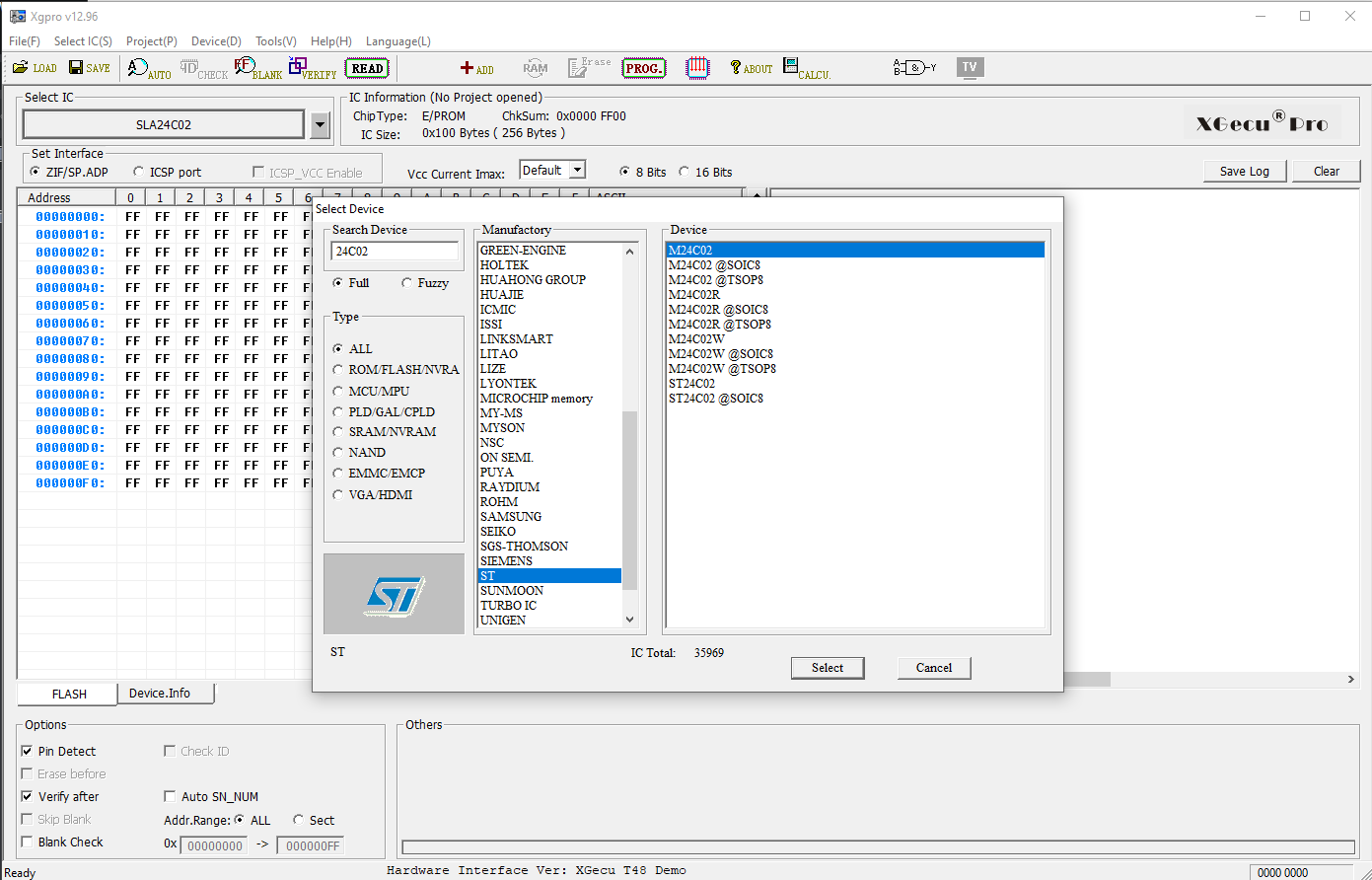The image size is (1372, 880).
Task: Click the SLA24C02 IC selection button
Action: pyautogui.click(x=164, y=125)
